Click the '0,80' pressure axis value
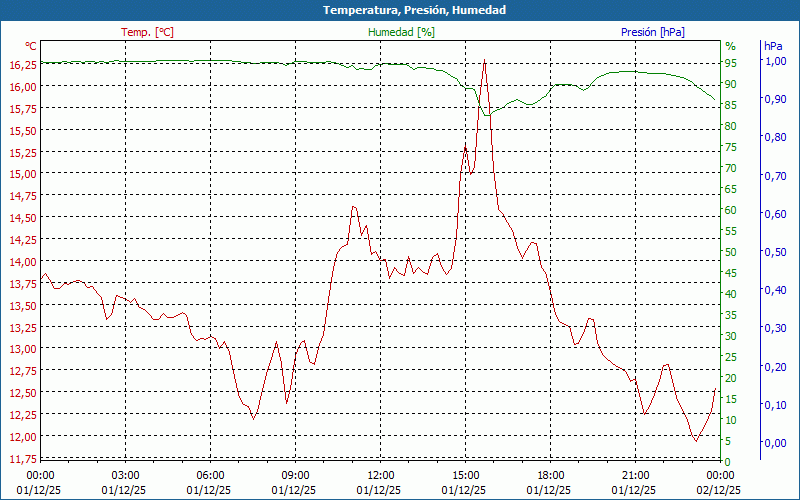The height and width of the screenshot is (500, 800). (774, 137)
